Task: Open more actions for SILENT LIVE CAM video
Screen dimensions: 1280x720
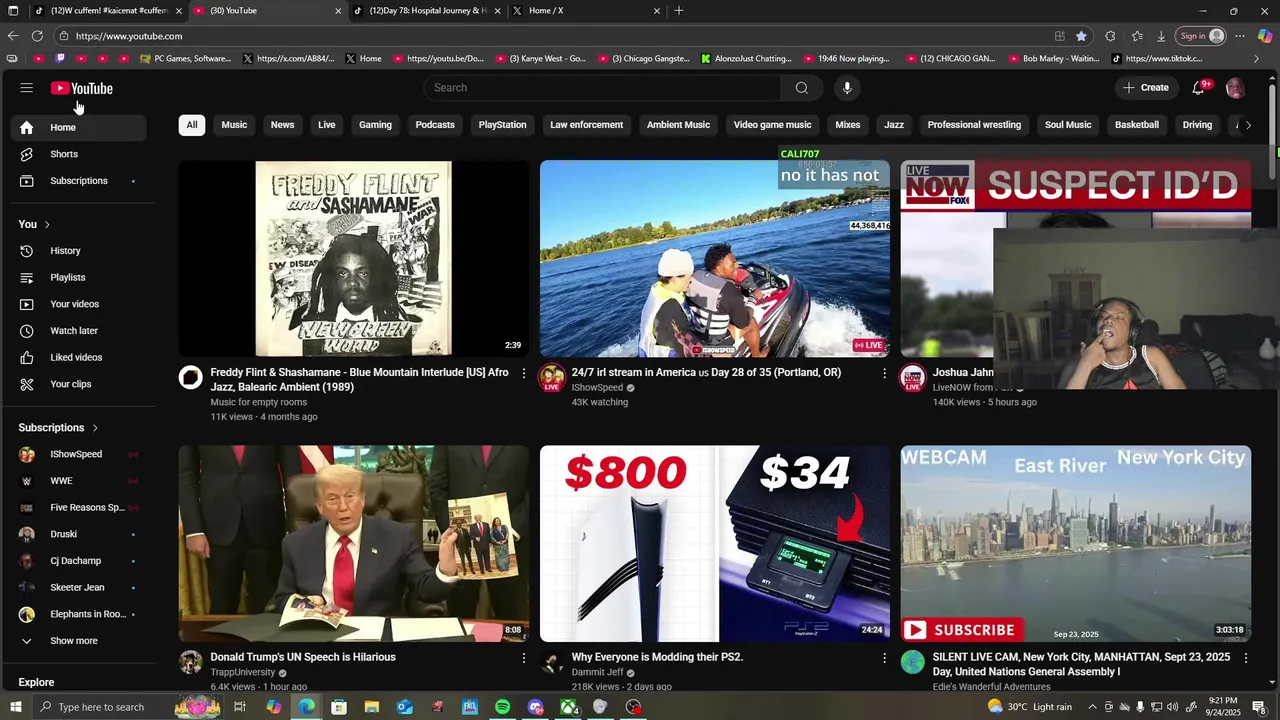Action: click(x=1246, y=658)
